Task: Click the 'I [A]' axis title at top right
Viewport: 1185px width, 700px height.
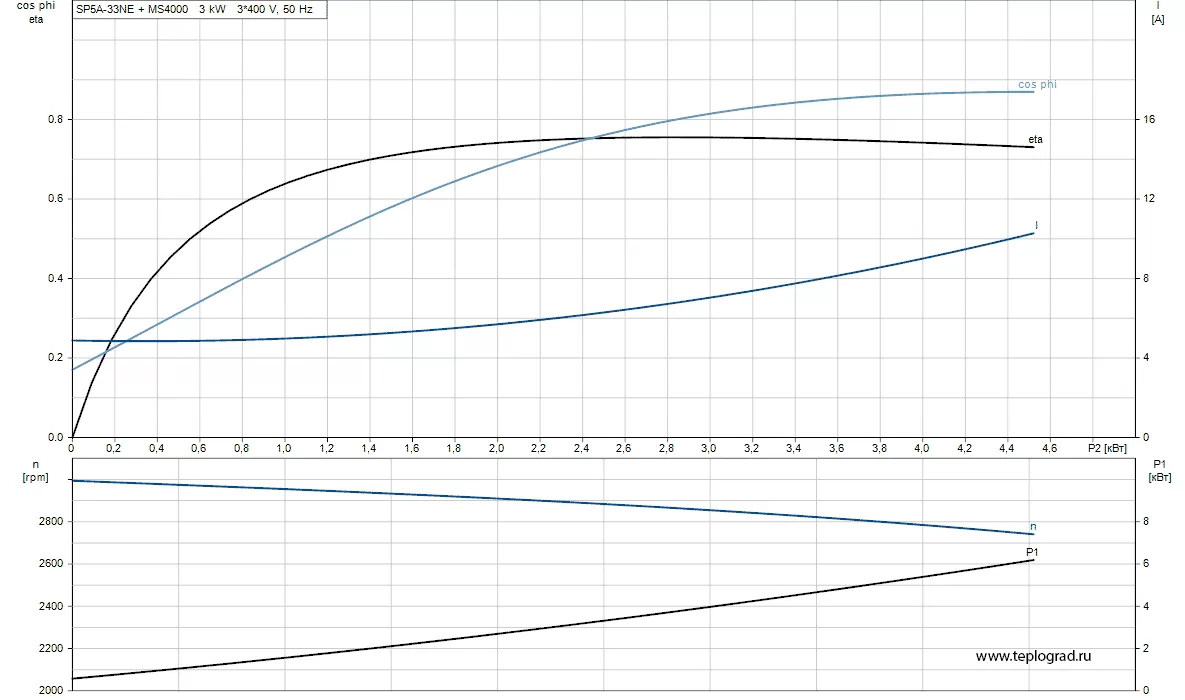Action: 1157,12
